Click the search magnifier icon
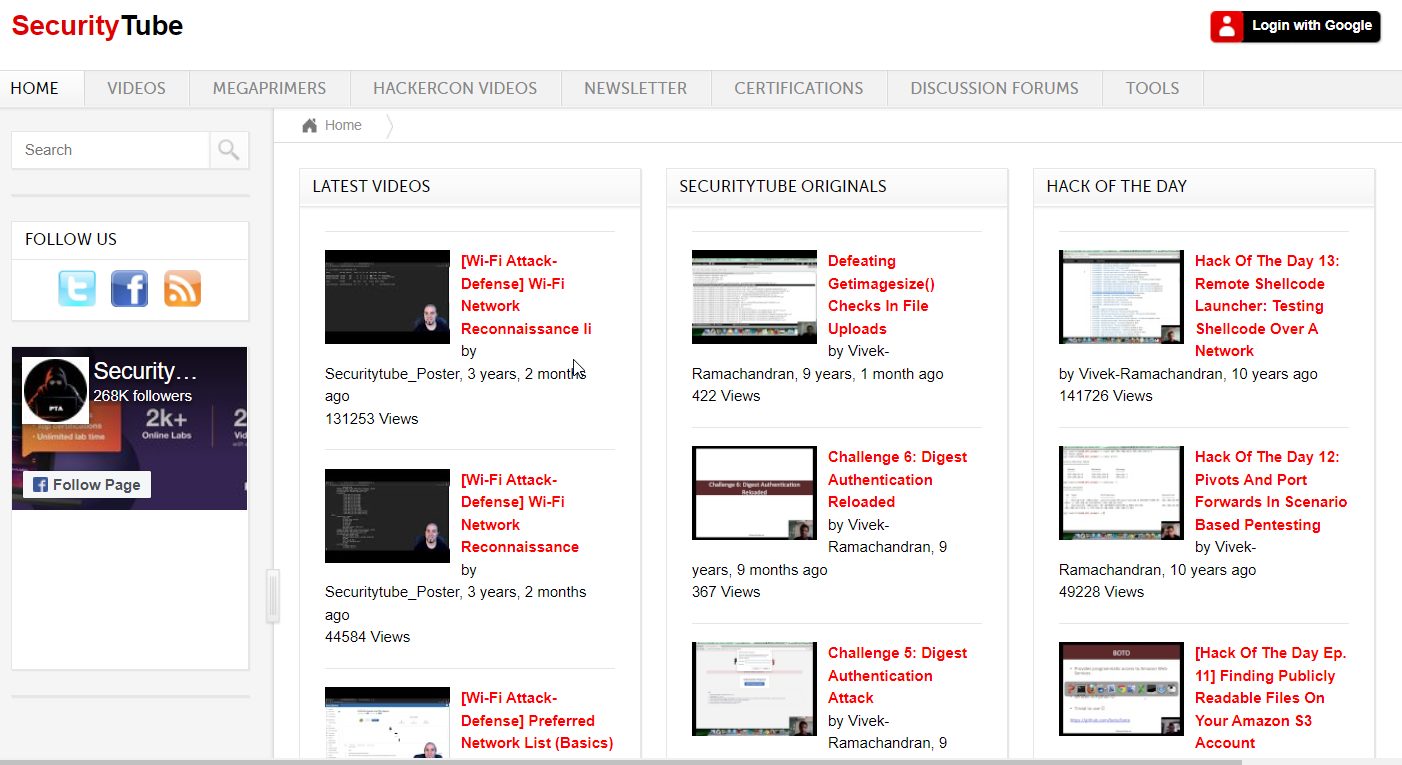The height and width of the screenshot is (765, 1402). pyautogui.click(x=229, y=150)
